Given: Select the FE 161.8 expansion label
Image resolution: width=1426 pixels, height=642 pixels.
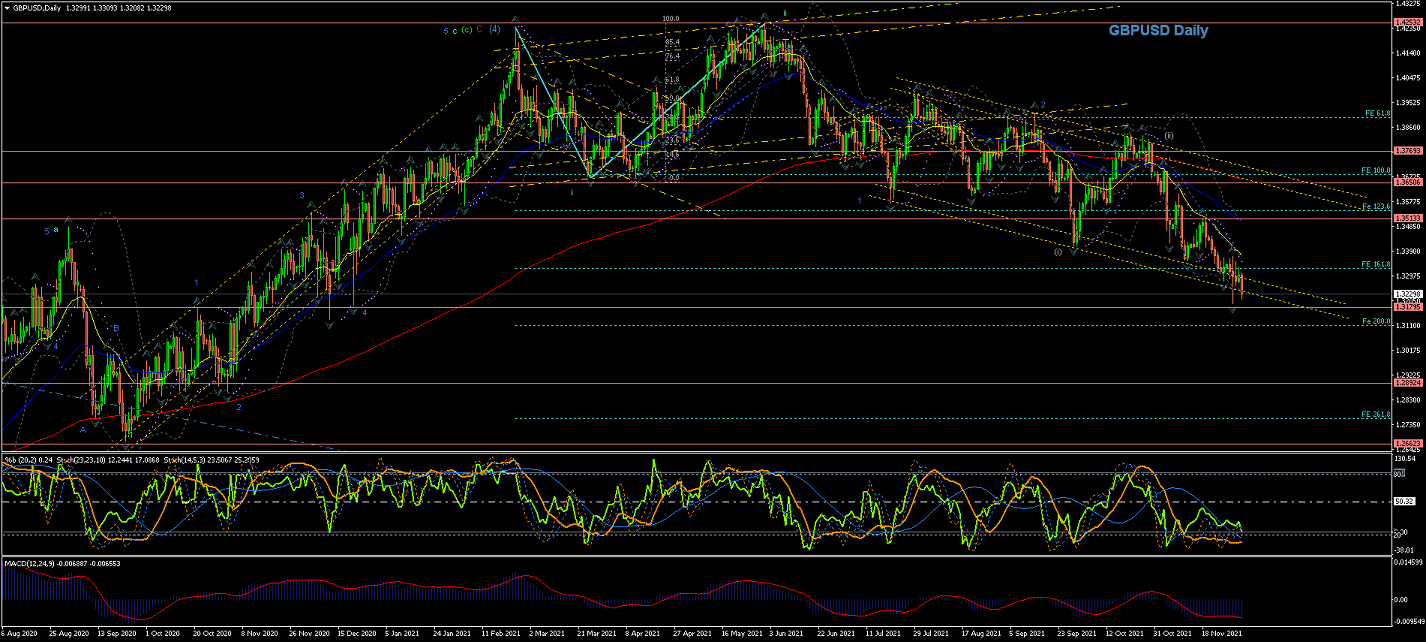Looking at the screenshot, I should click(1375, 264).
